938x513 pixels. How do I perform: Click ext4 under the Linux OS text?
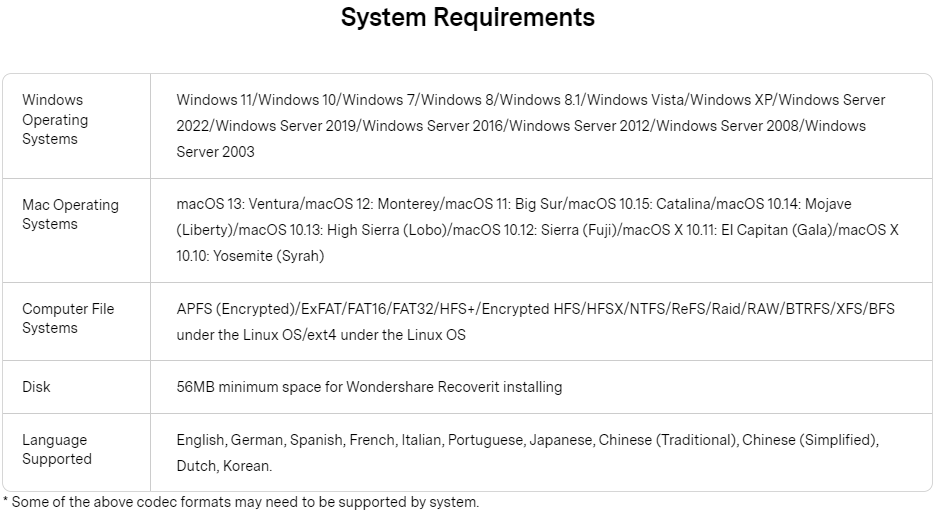(x=386, y=335)
